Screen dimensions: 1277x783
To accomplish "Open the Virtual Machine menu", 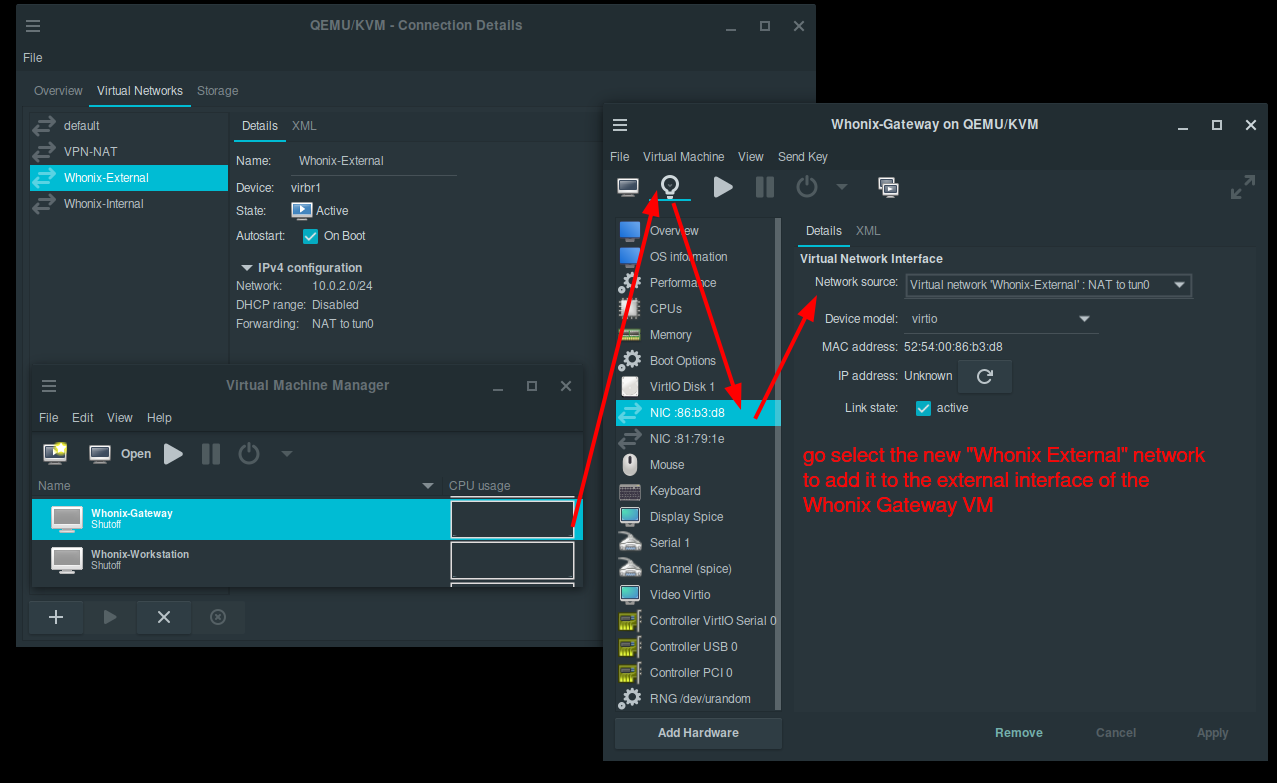I will [x=683, y=157].
